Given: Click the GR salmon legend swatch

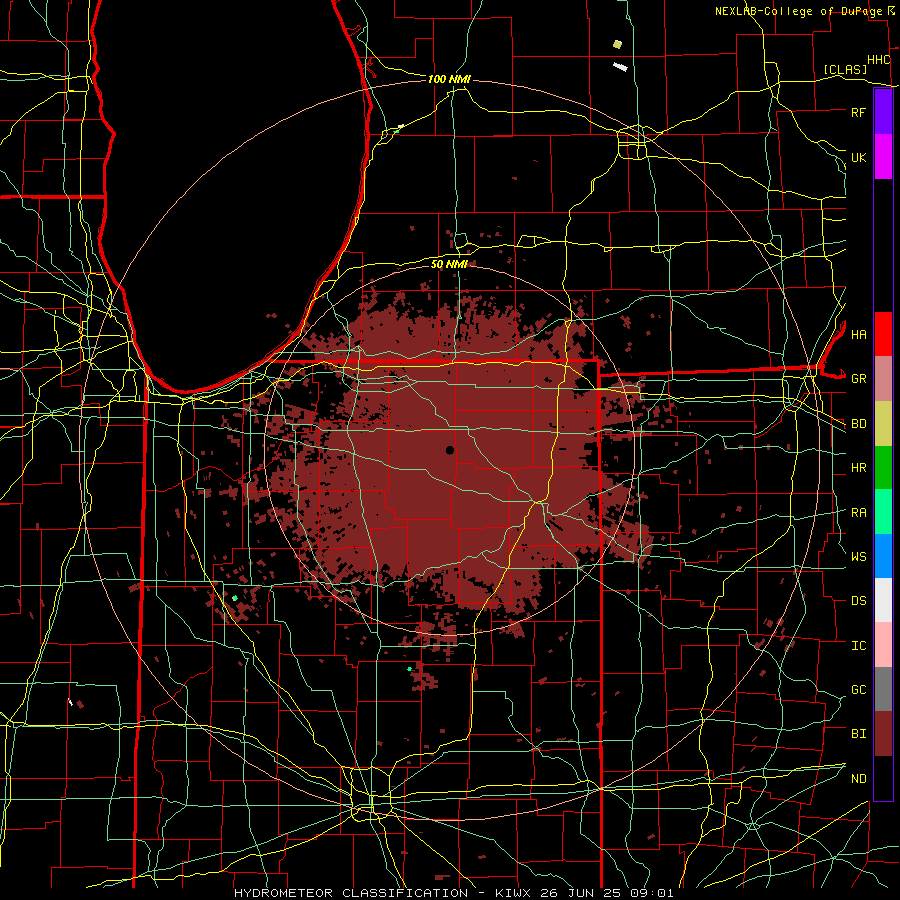Looking at the screenshot, I should click(883, 379).
